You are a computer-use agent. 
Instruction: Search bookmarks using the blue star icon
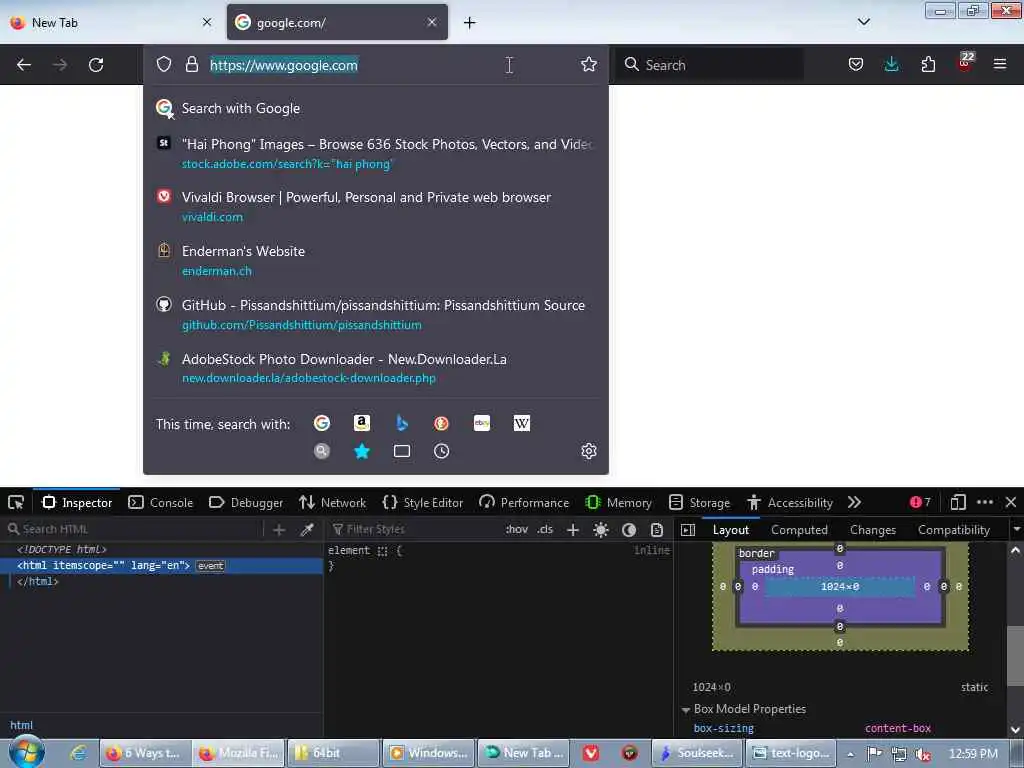tap(362, 451)
